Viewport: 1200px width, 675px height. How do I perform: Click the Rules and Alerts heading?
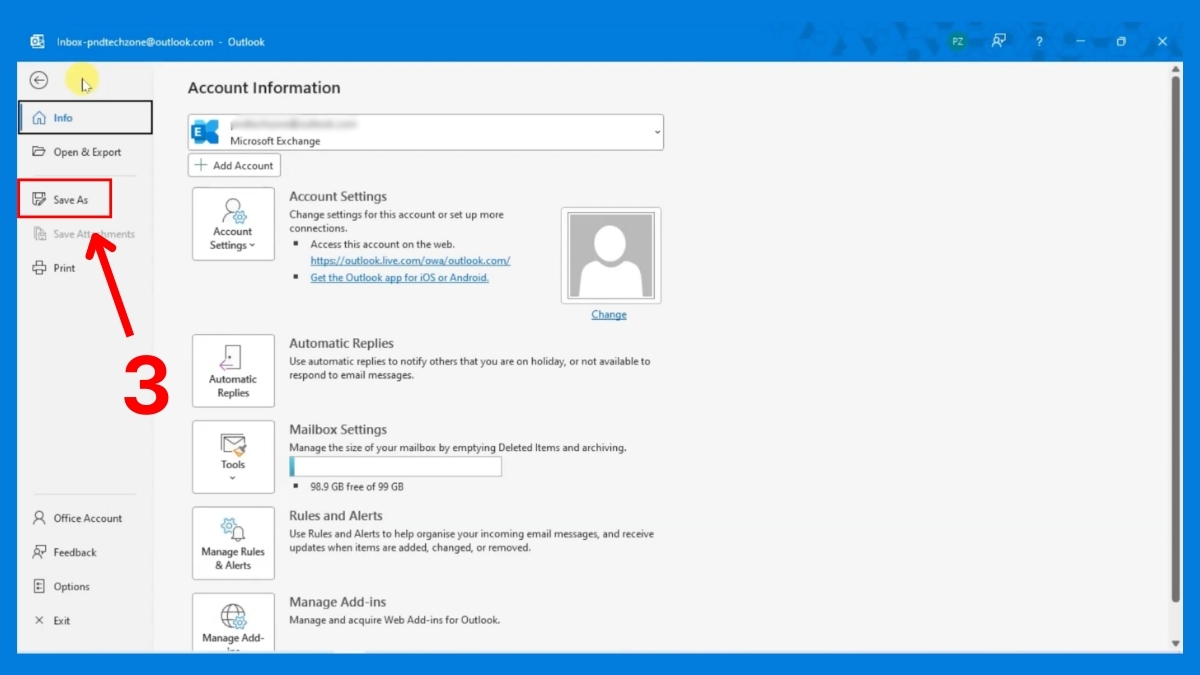tap(336, 515)
